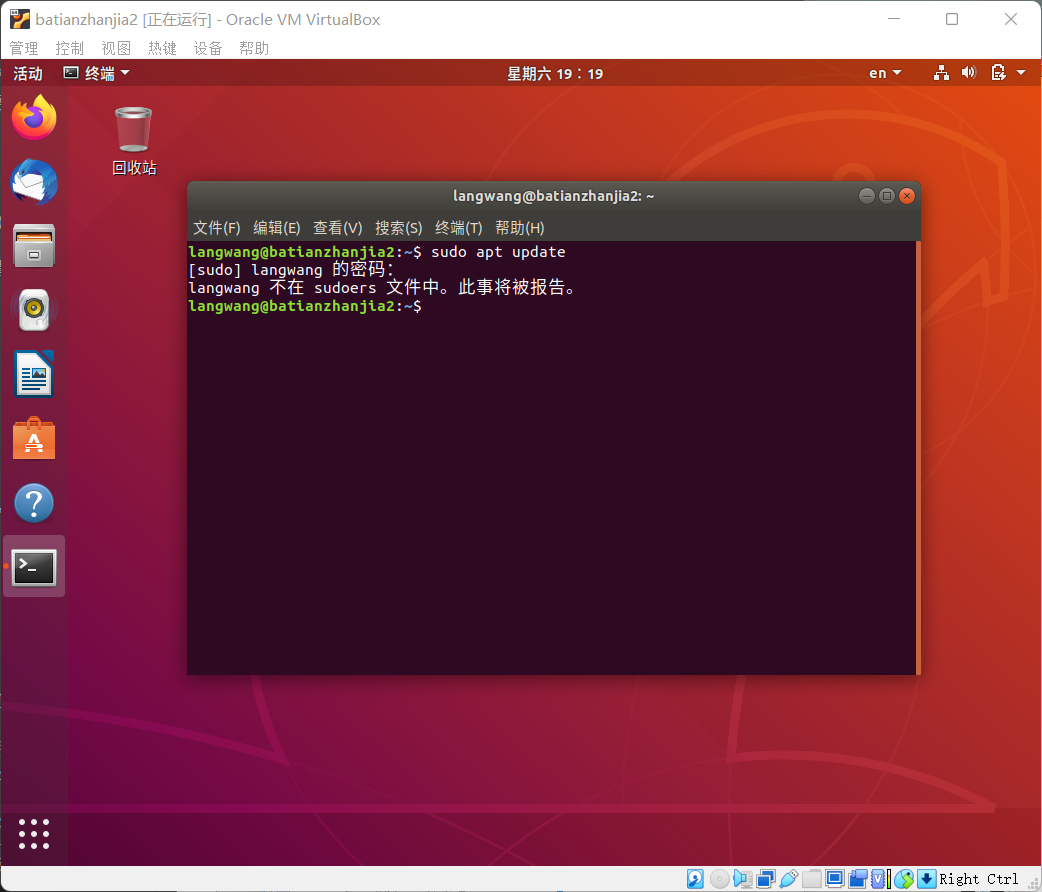Show applications grid at dock bottom
1042x892 pixels.
(34, 834)
